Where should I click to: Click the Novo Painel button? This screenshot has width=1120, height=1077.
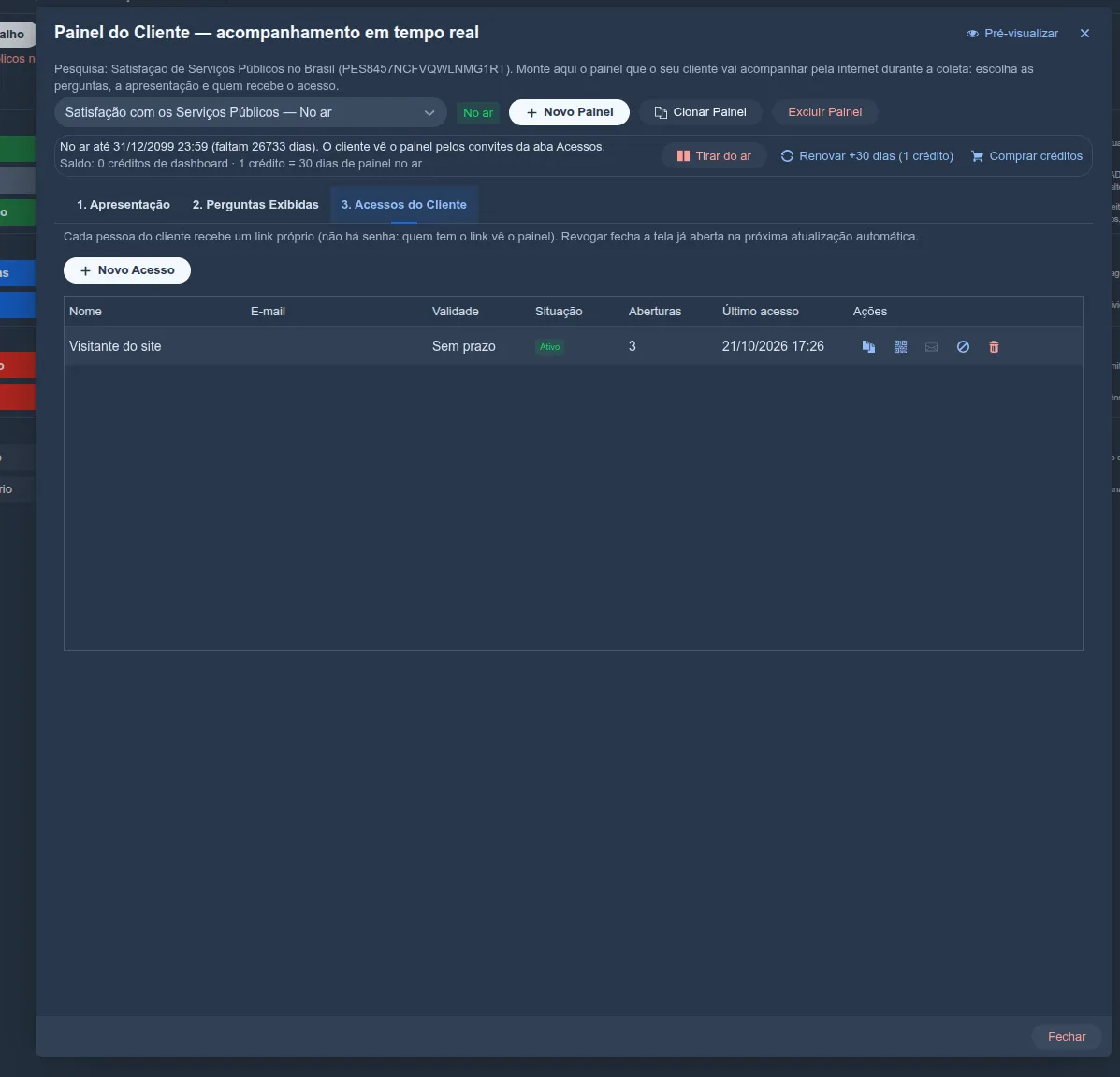[x=569, y=112]
